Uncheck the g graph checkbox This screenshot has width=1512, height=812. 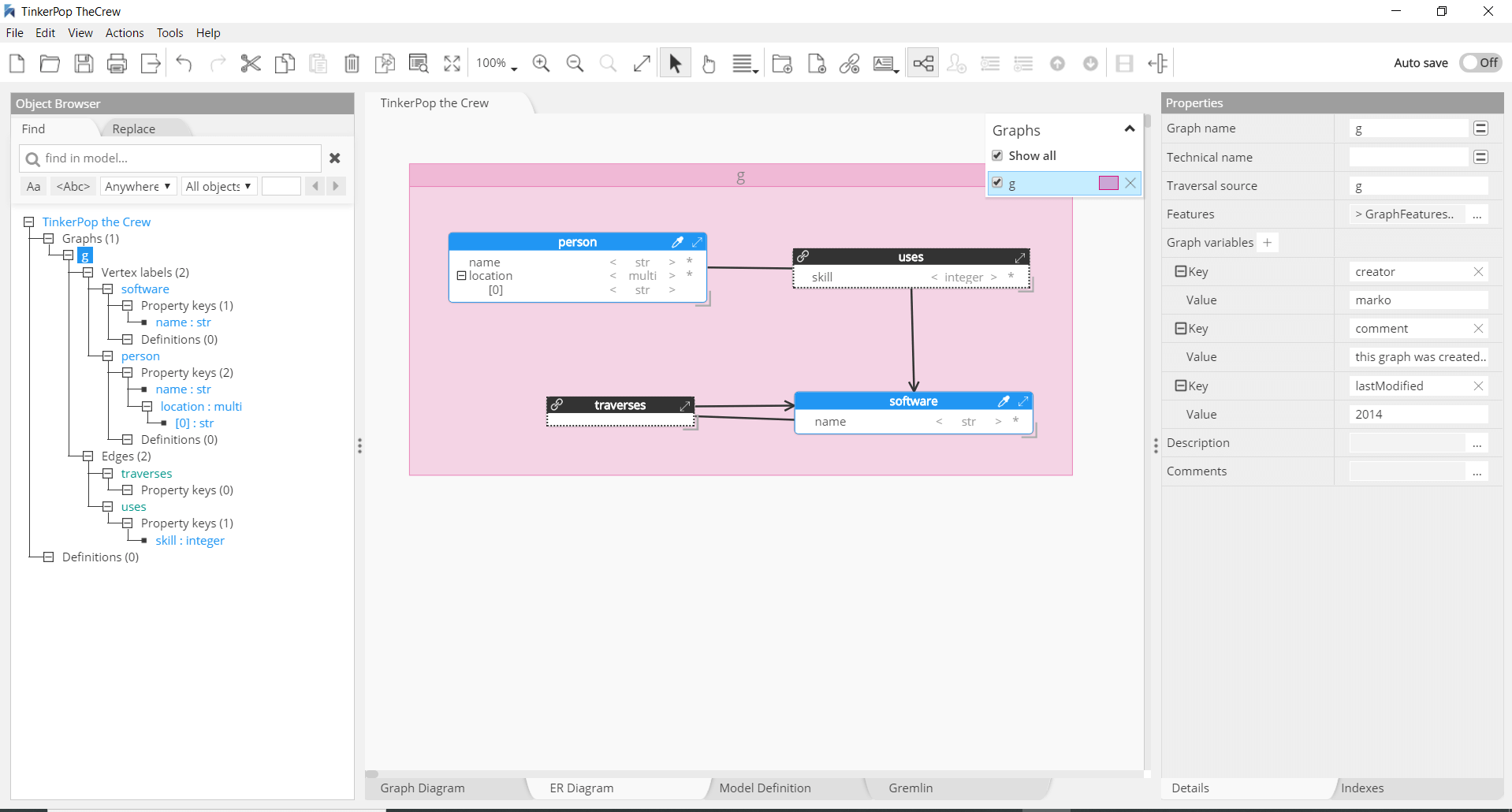[x=997, y=183]
